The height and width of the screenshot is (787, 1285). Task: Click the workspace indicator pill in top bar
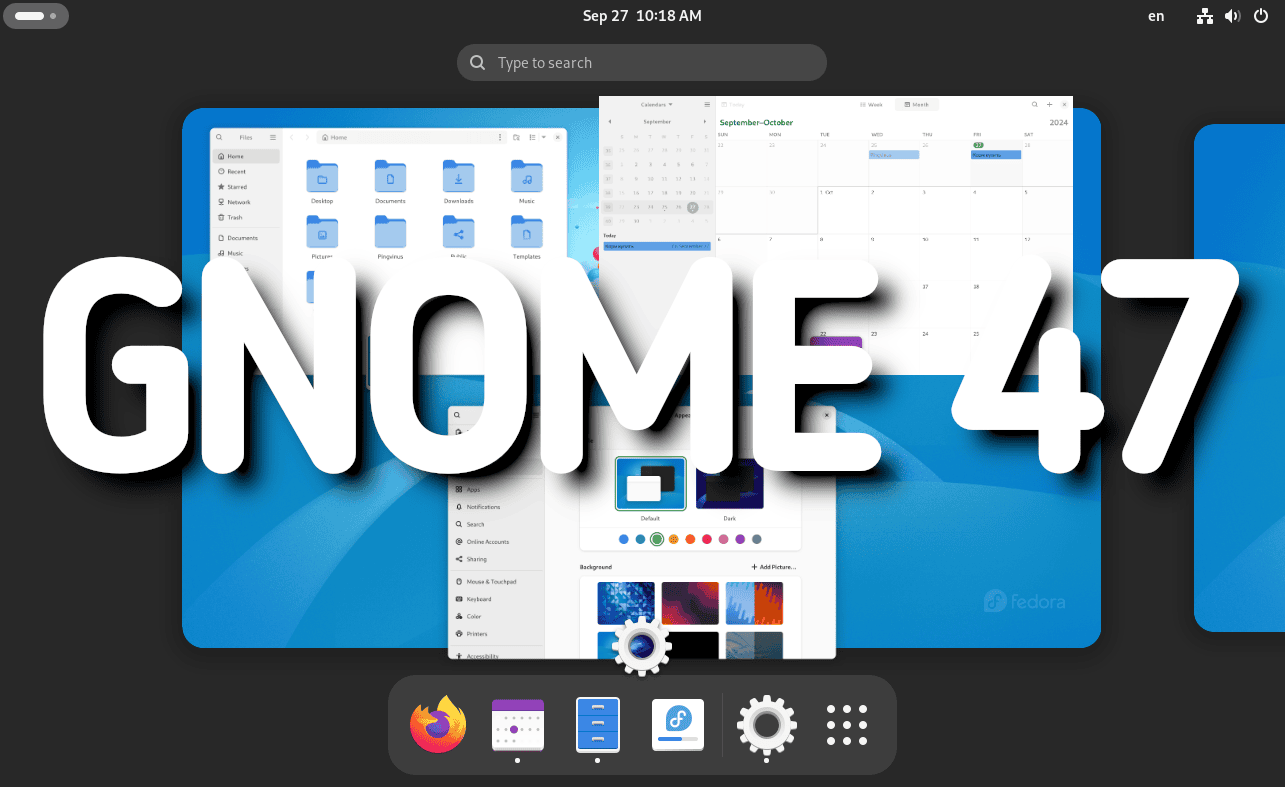tap(35, 16)
